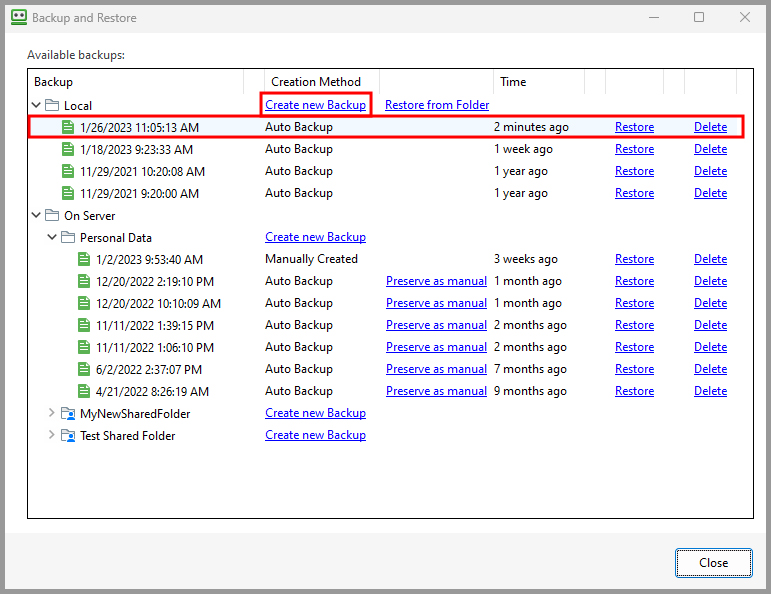The image size is (771, 594).
Task: Click file icon of 6/2/2022 2:37:07 PM backup
Action: 84,369
